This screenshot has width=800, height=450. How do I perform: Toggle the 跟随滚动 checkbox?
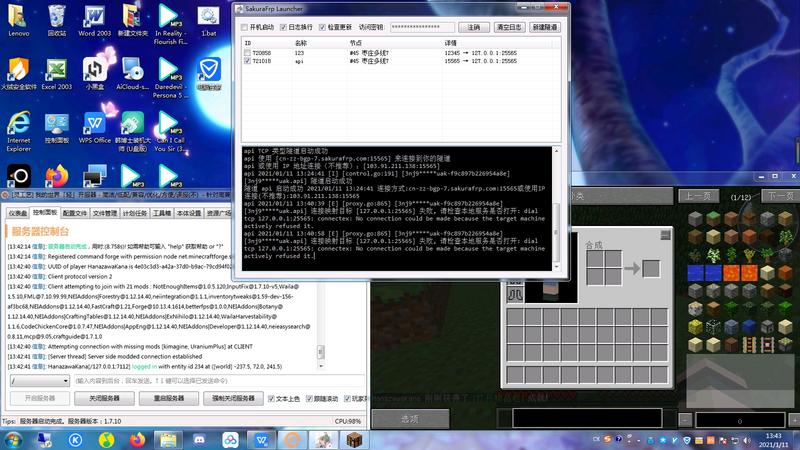(x=309, y=398)
